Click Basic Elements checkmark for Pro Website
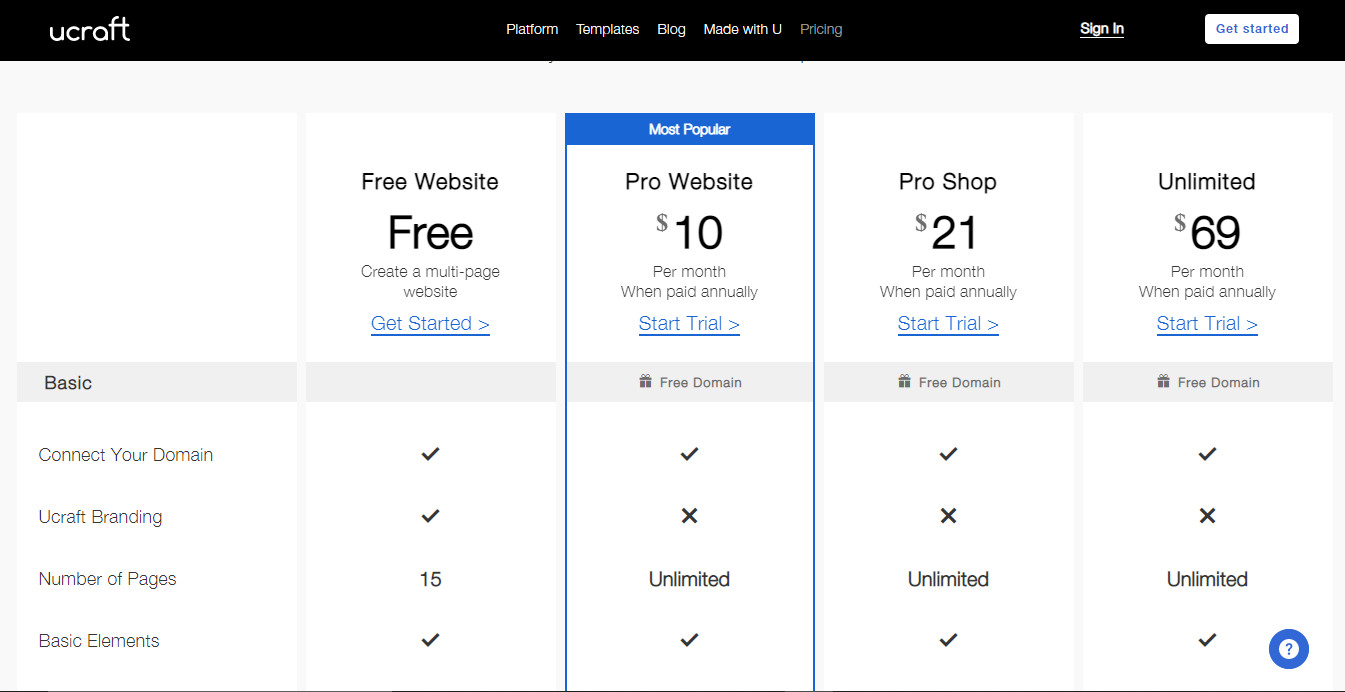Image resolution: width=1345 pixels, height=692 pixels. pyautogui.click(x=689, y=640)
